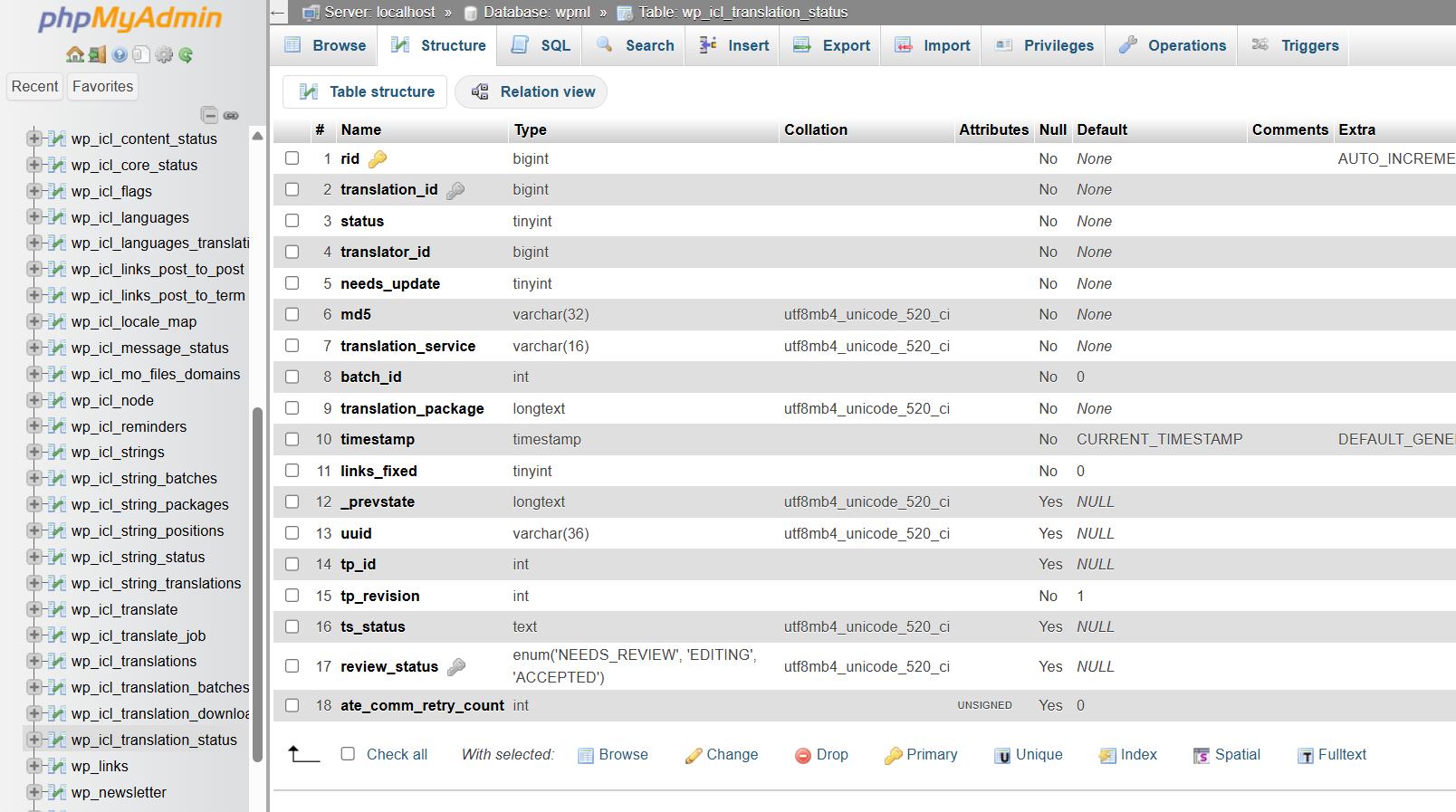Click the log out door icon
The image size is (1456, 812).
[x=97, y=54]
